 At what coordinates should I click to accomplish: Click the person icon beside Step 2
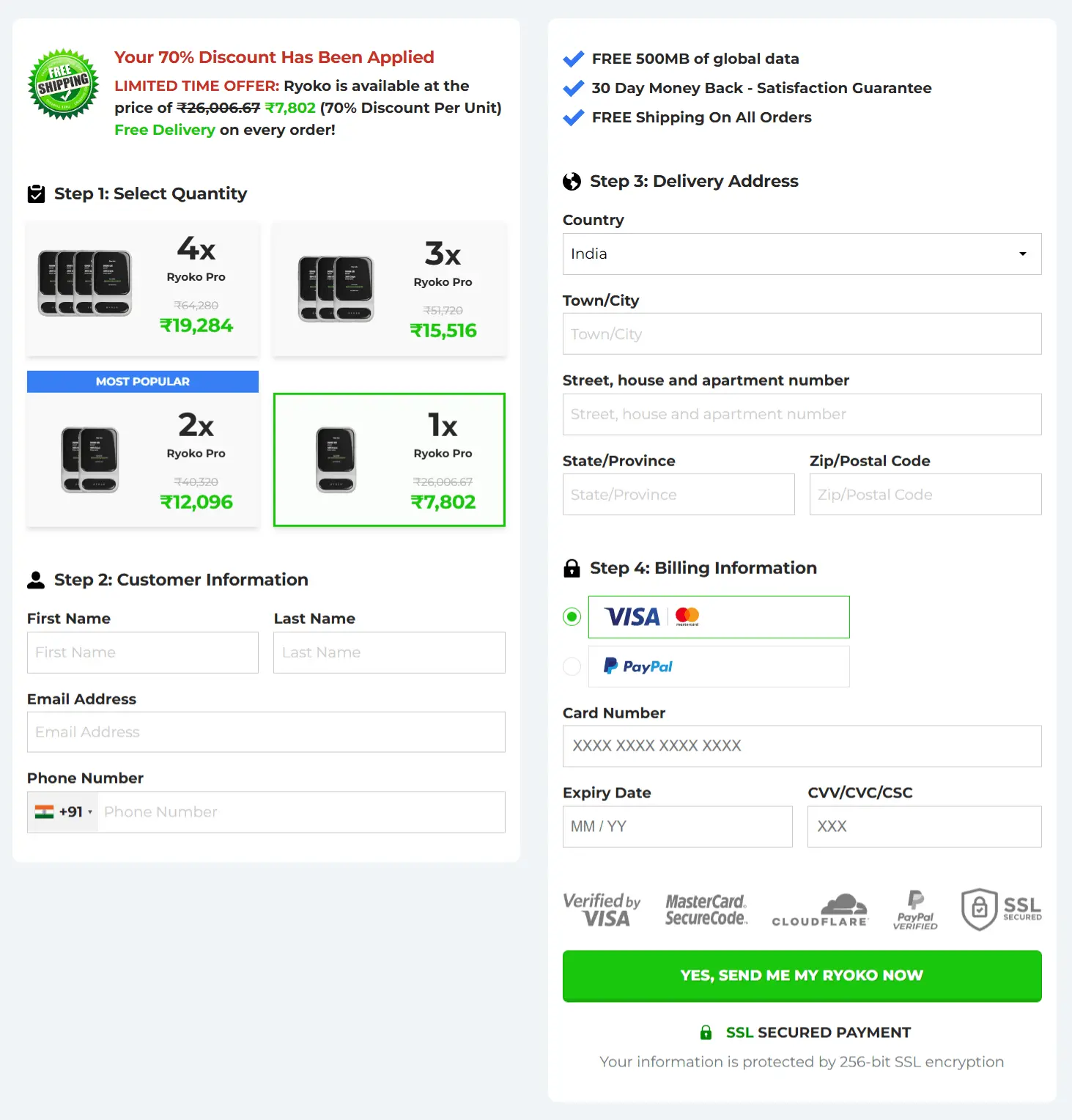point(36,580)
